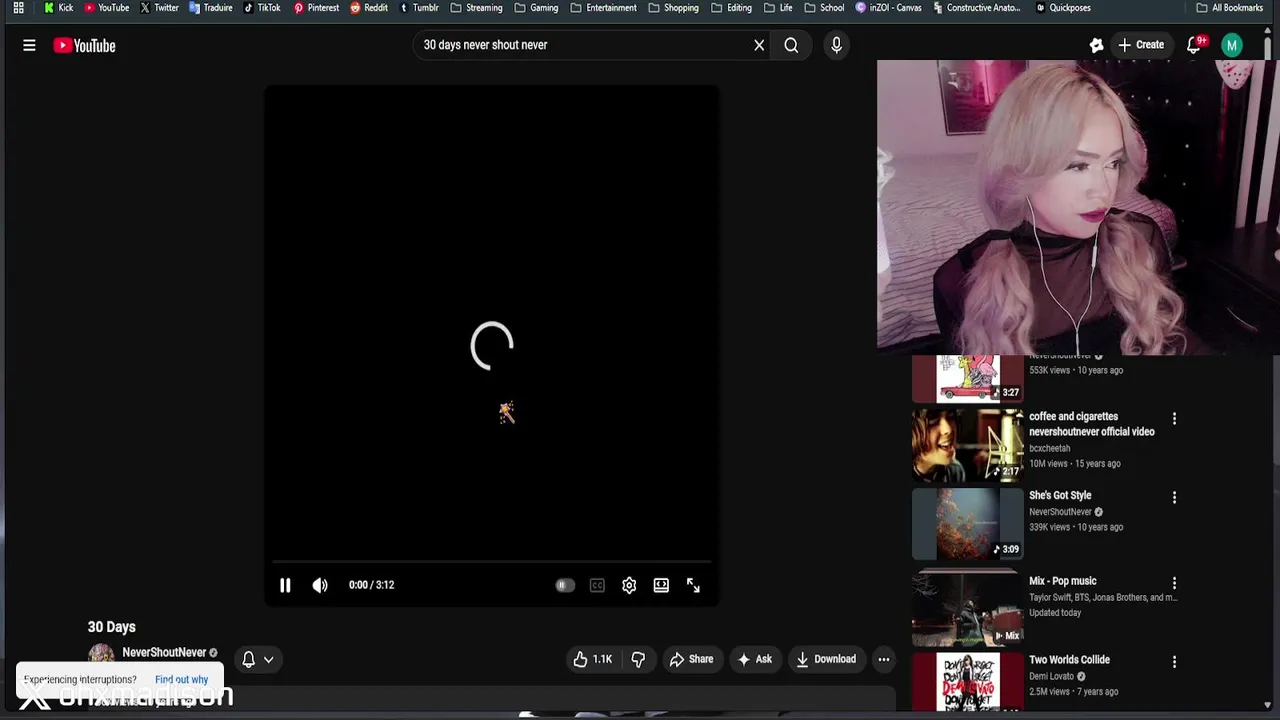Open Two Worlds Collide video title

(1069, 660)
